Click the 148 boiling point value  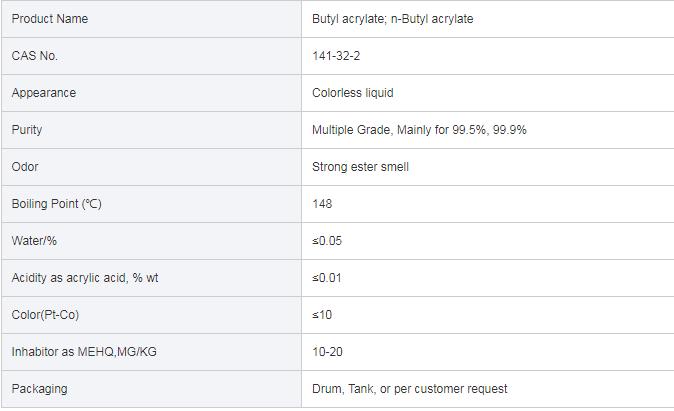[322, 204]
